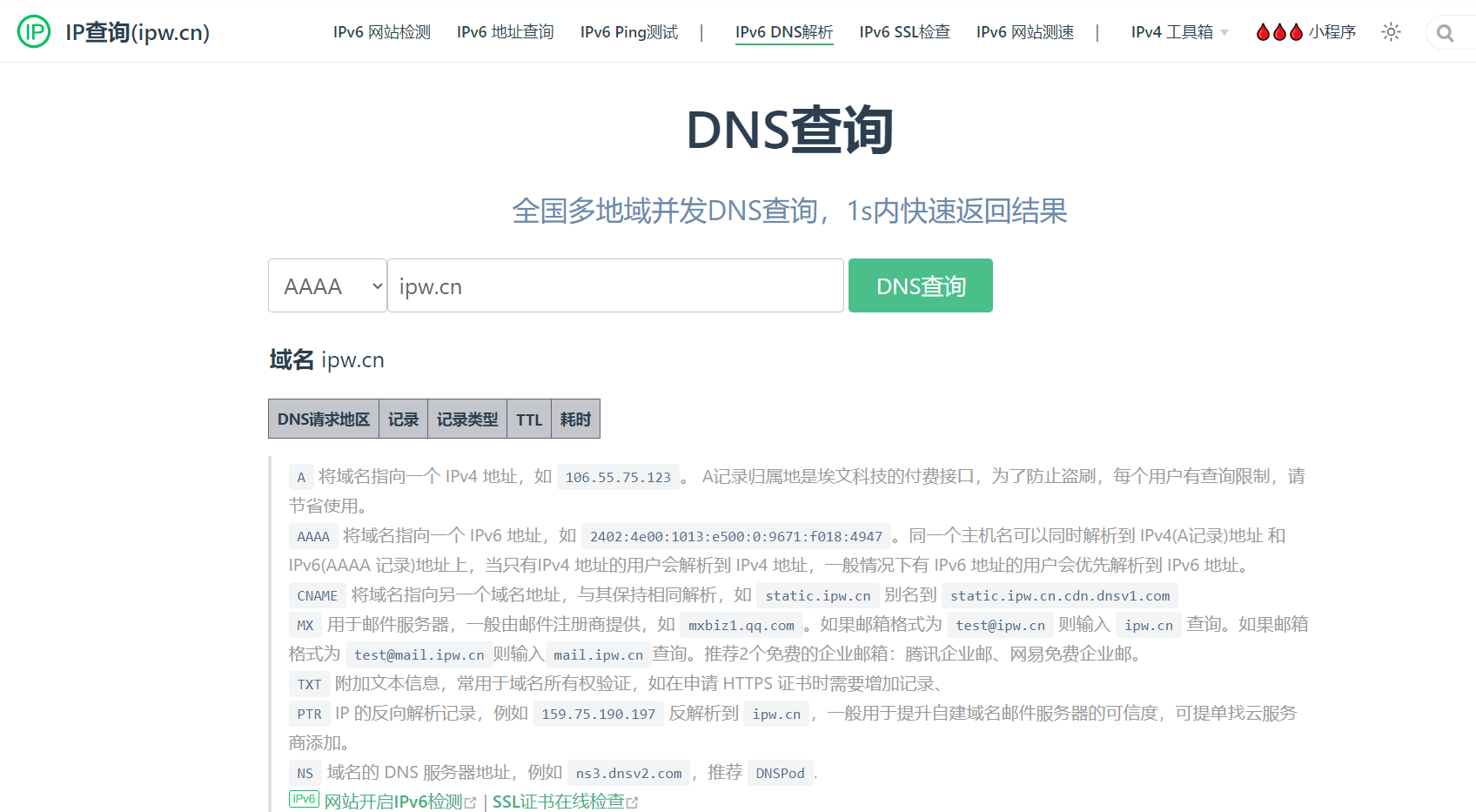Open the search magnifier icon
This screenshot has height=812, width=1476.
tap(1446, 32)
